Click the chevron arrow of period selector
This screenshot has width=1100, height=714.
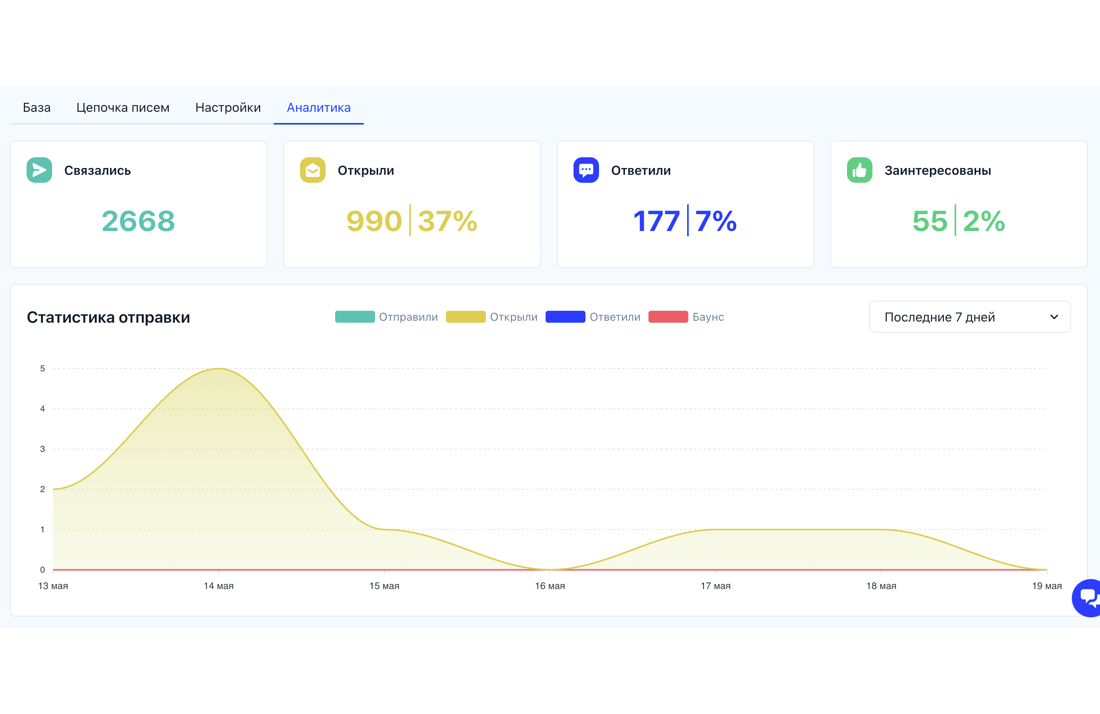(x=1054, y=317)
